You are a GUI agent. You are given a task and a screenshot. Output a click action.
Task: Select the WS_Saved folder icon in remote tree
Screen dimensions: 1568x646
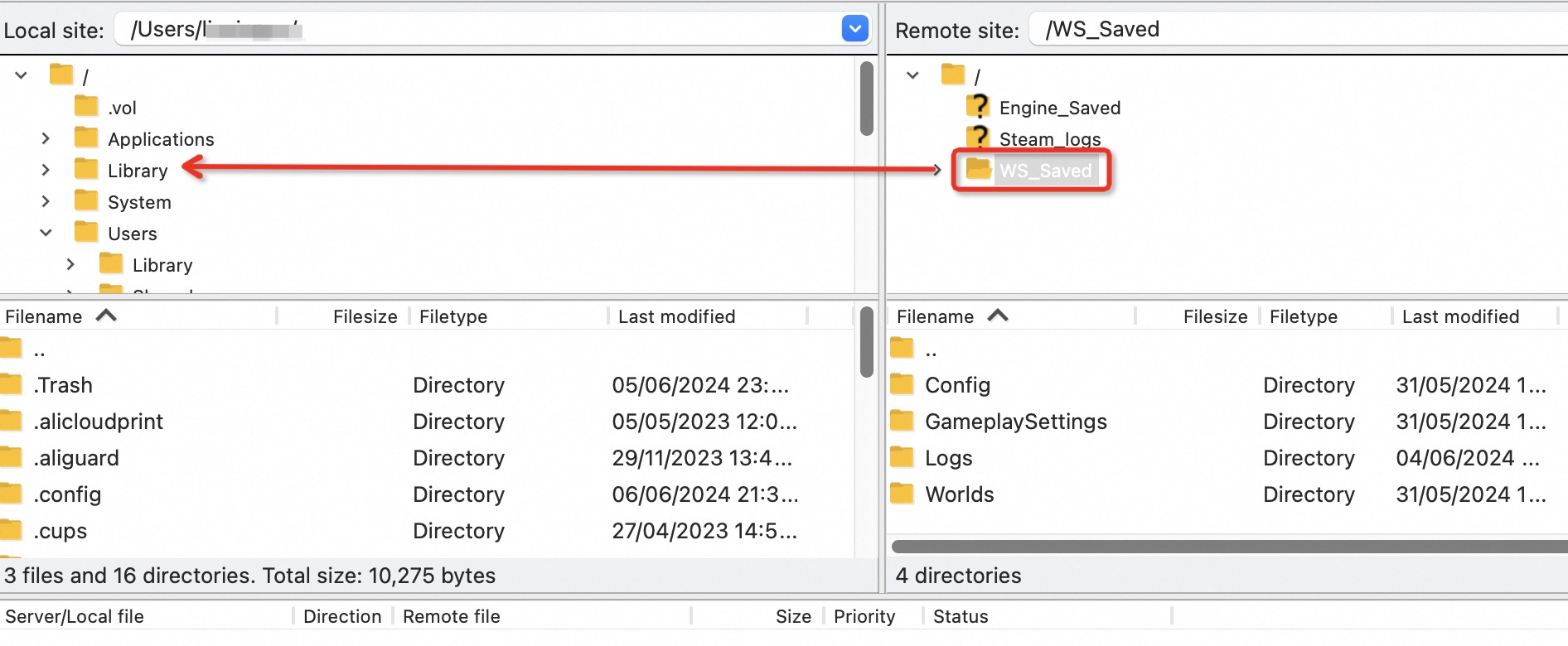[x=979, y=170]
